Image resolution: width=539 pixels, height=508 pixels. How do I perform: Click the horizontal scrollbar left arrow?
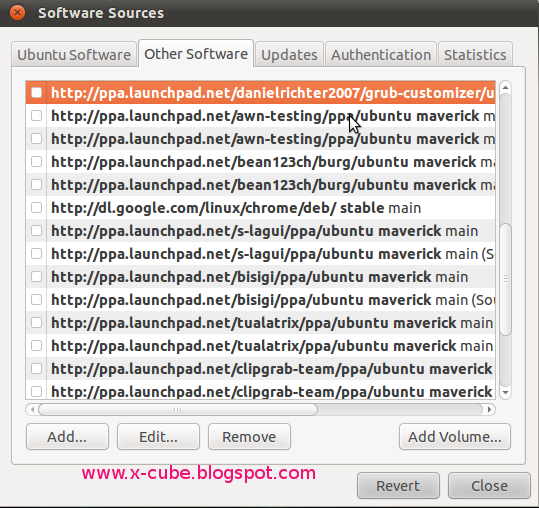(x=32, y=409)
